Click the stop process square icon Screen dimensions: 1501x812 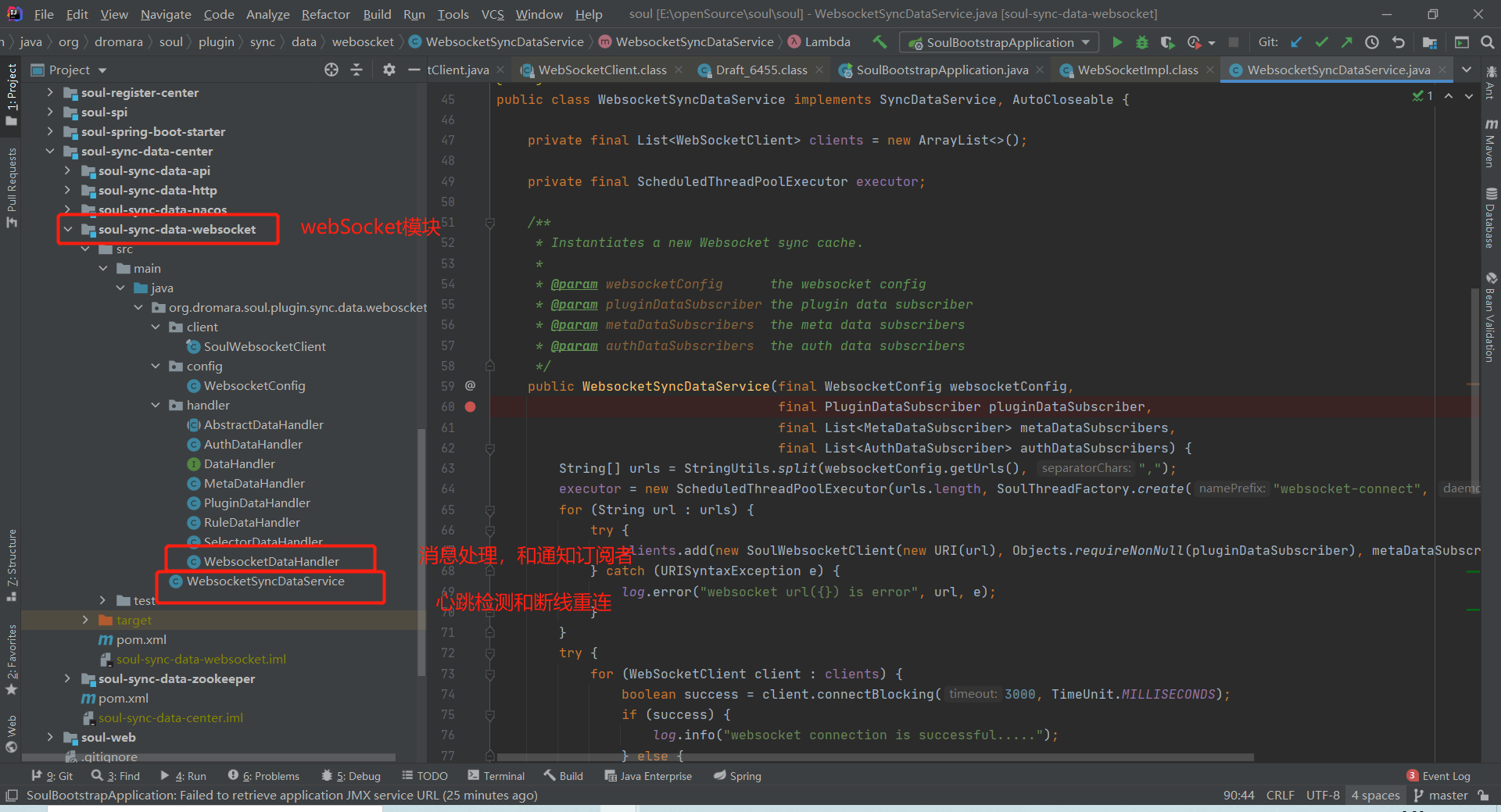pyautogui.click(x=1234, y=42)
